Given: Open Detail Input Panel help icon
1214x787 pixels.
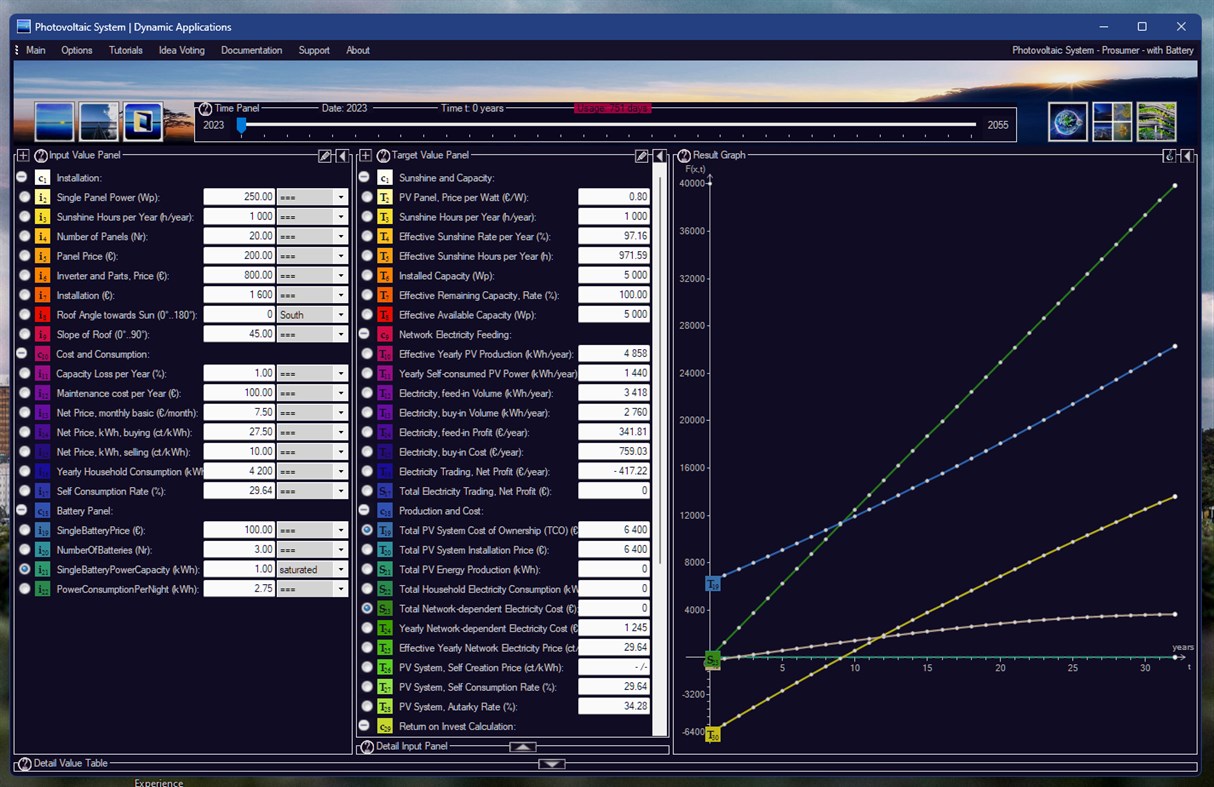Looking at the screenshot, I should pos(367,747).
